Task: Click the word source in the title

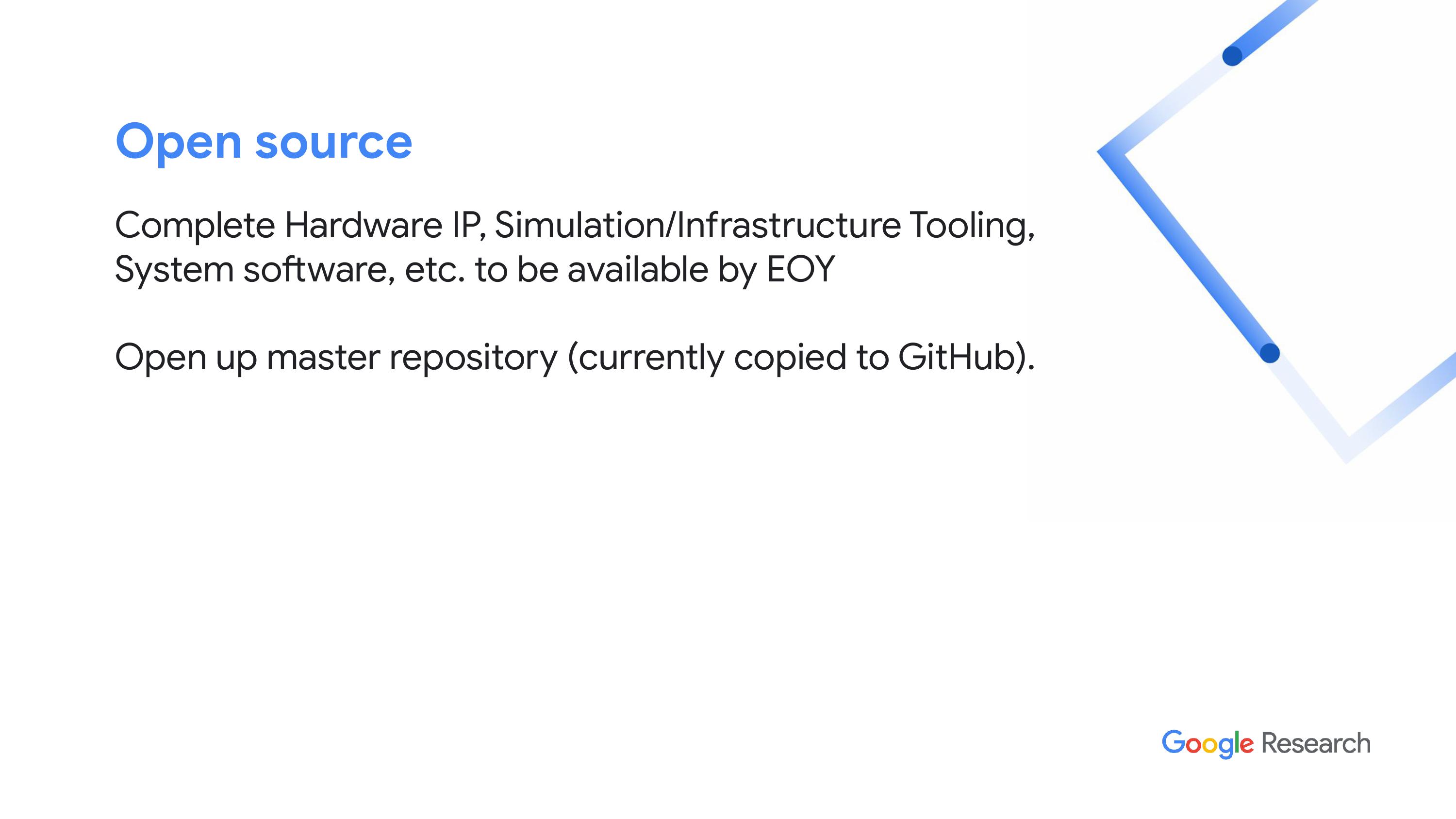Action: [333, 143]
